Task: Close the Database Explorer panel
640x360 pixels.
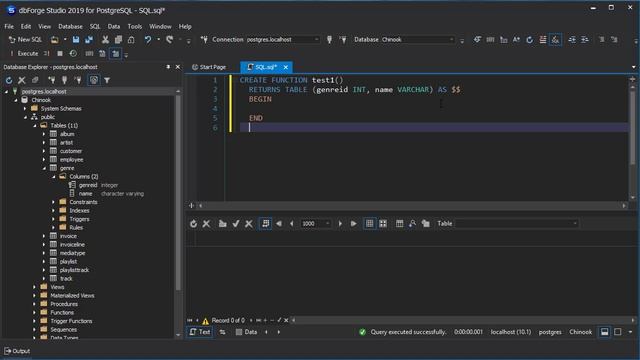Action: click(x=178, y=67)
